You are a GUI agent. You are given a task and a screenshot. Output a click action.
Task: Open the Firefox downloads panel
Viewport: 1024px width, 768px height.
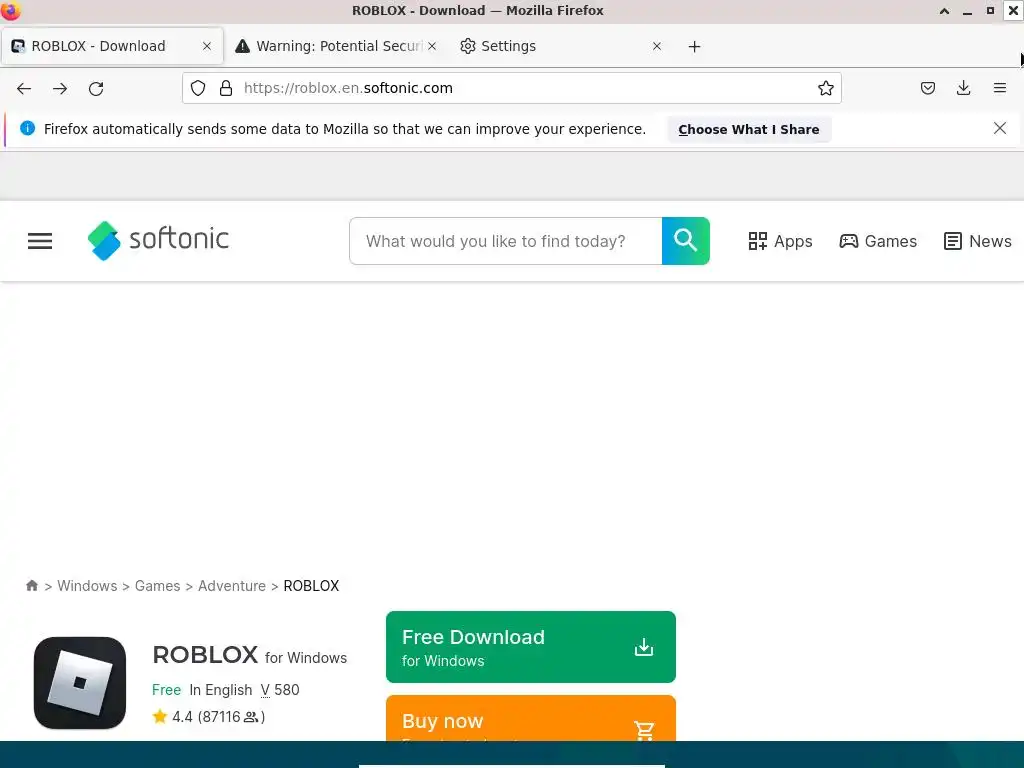click(x=963, y=88)
